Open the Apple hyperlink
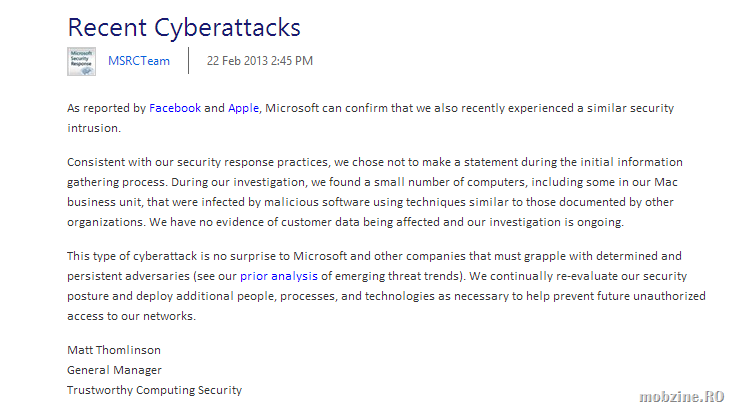This screenshot has height=408, width=730. [243, 108]
